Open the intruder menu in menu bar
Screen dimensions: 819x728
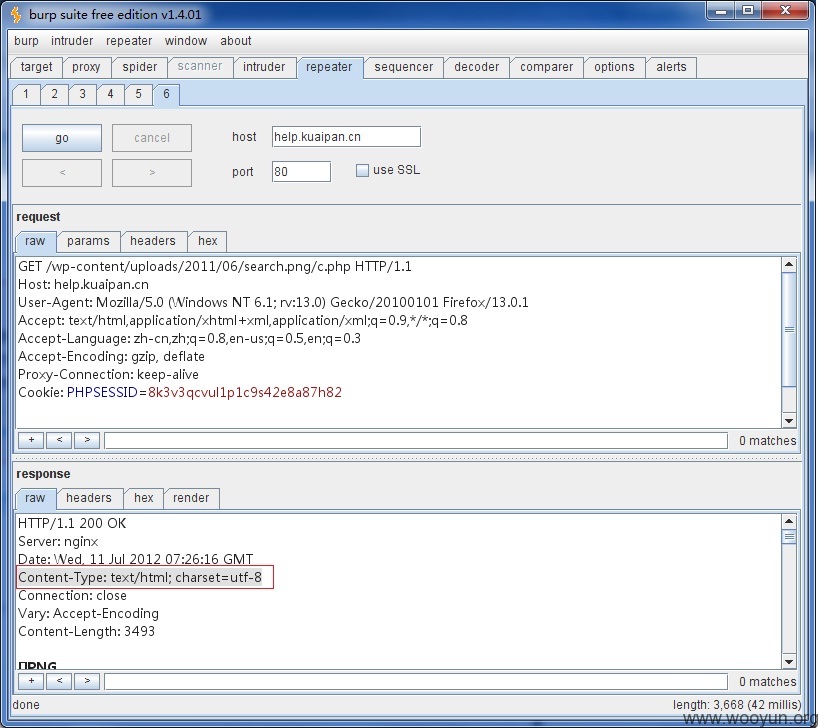(72, 41)
